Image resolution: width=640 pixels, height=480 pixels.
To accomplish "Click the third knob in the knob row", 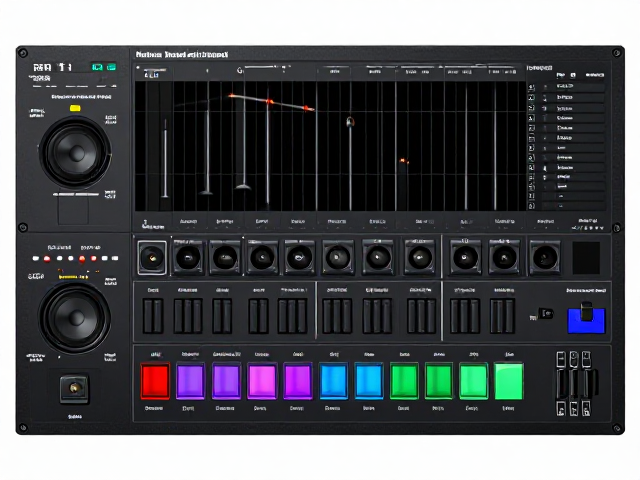I will 225,258.
